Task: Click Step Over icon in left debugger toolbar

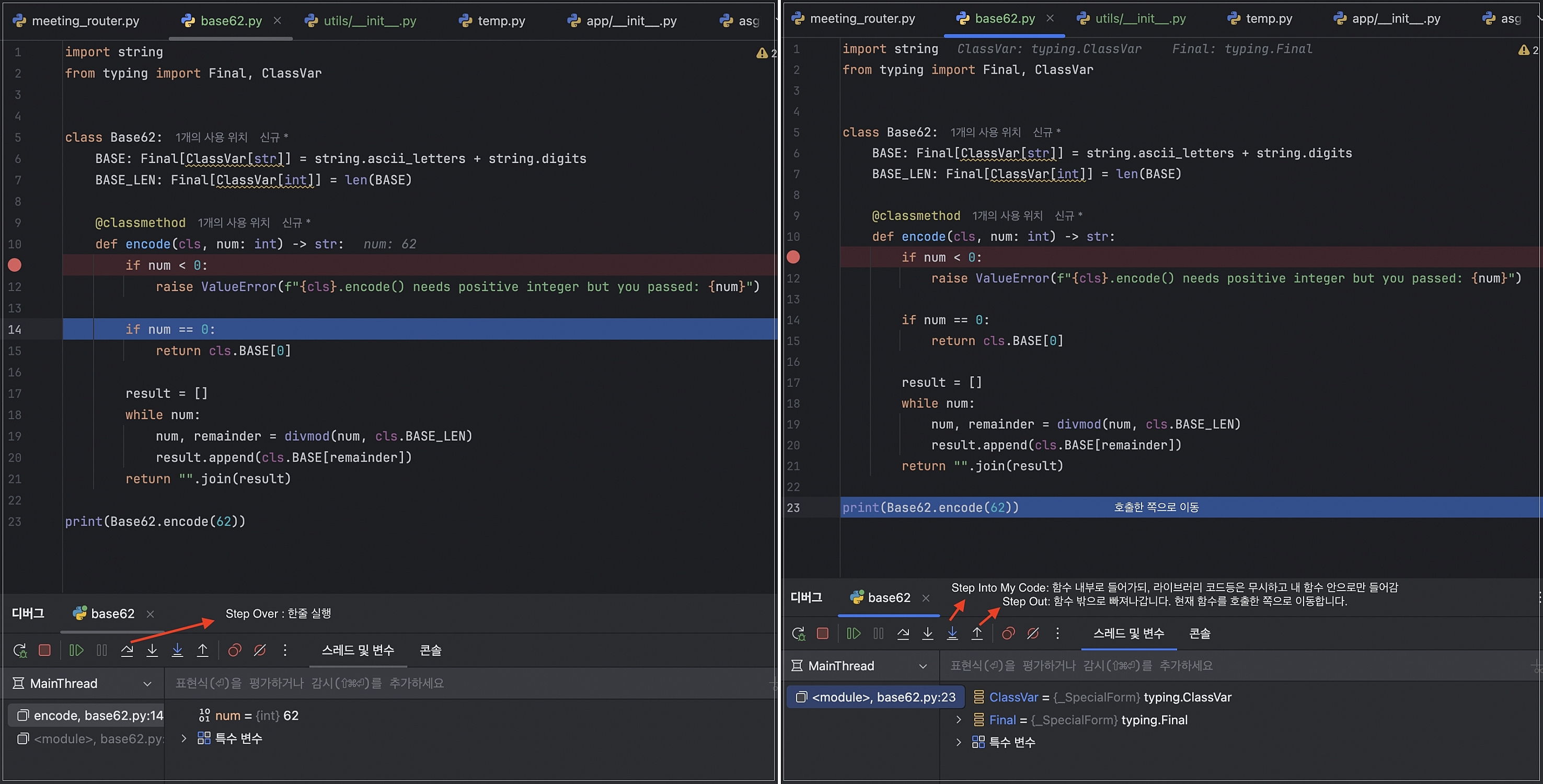Action: click(x=127, y=650)
